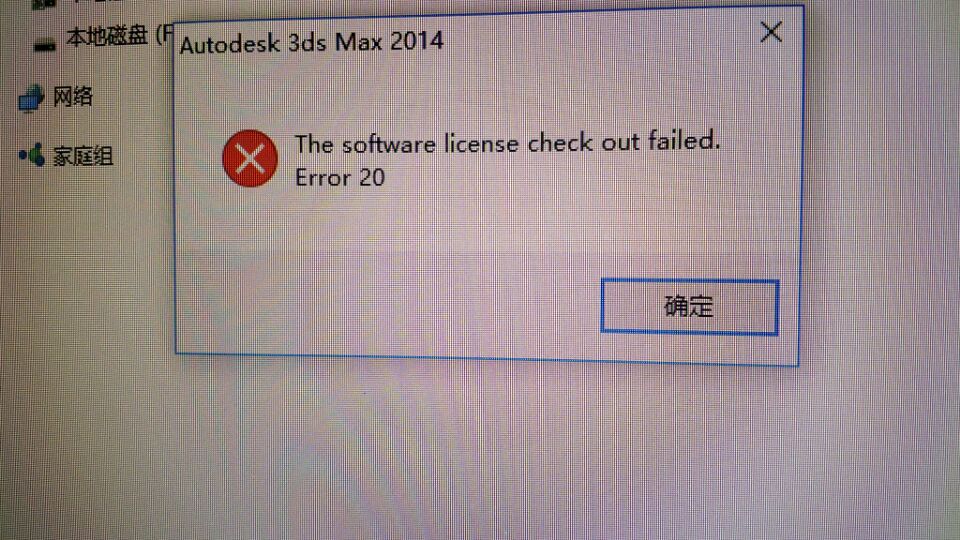Viewport: 960px width, 540px height.
Task: Select the 家庭组 entry in navigation pane
Action: (x=83, y=156)
